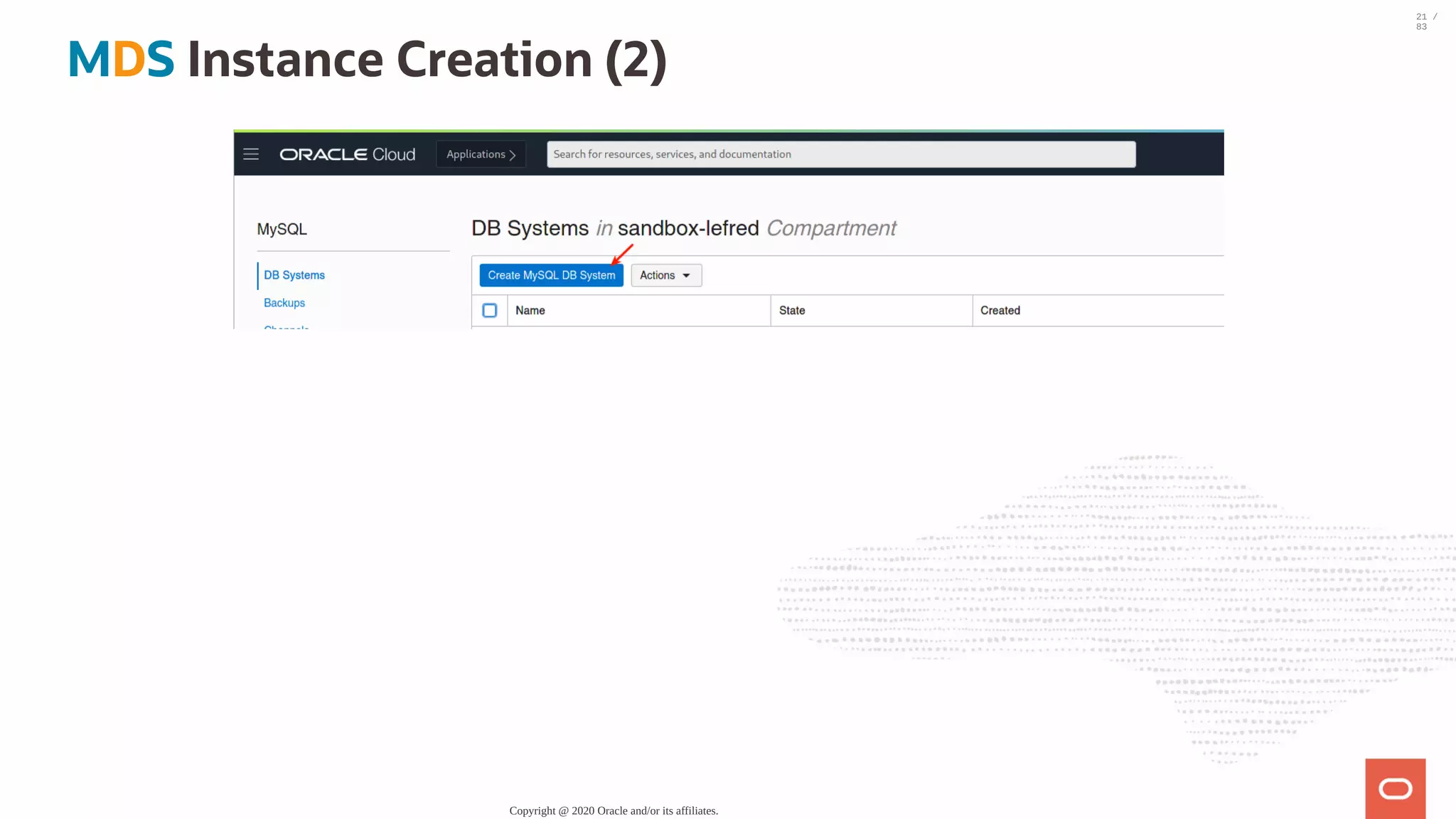
Task: Open the hamburger navigation menu
Action: click(251, 154)
